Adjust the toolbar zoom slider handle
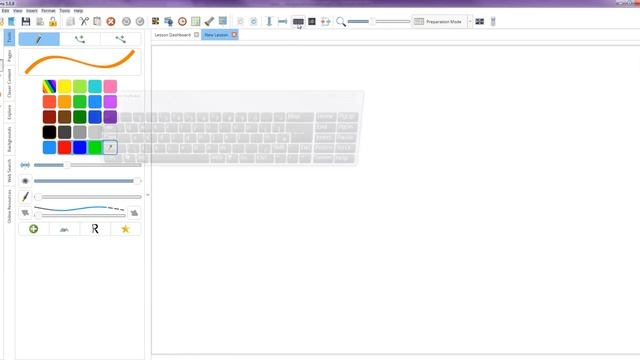The image size is (640, 360). coord(372,21)
